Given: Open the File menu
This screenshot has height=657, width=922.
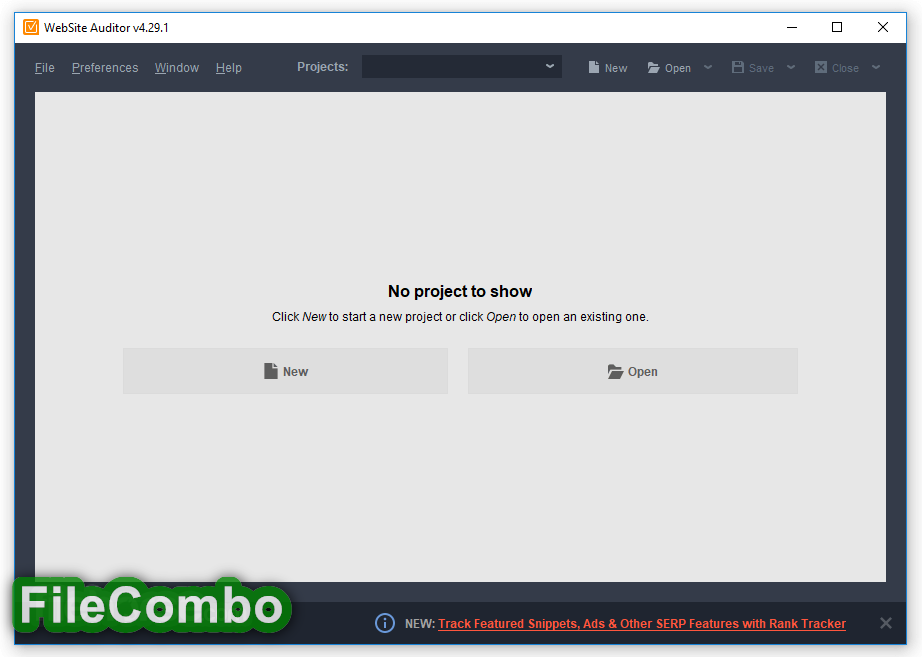Looking at the screenshot, I should [45, 68].
